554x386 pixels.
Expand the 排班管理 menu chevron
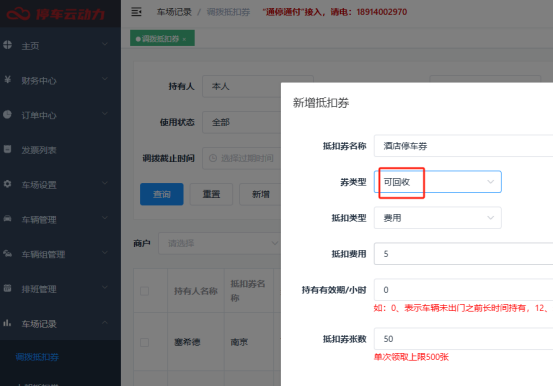click(x=105, y=287)
